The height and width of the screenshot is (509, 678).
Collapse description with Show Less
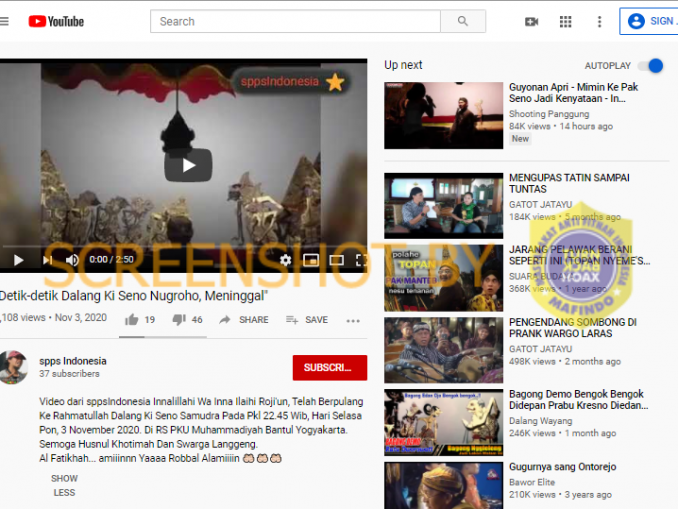click(64, 486)
